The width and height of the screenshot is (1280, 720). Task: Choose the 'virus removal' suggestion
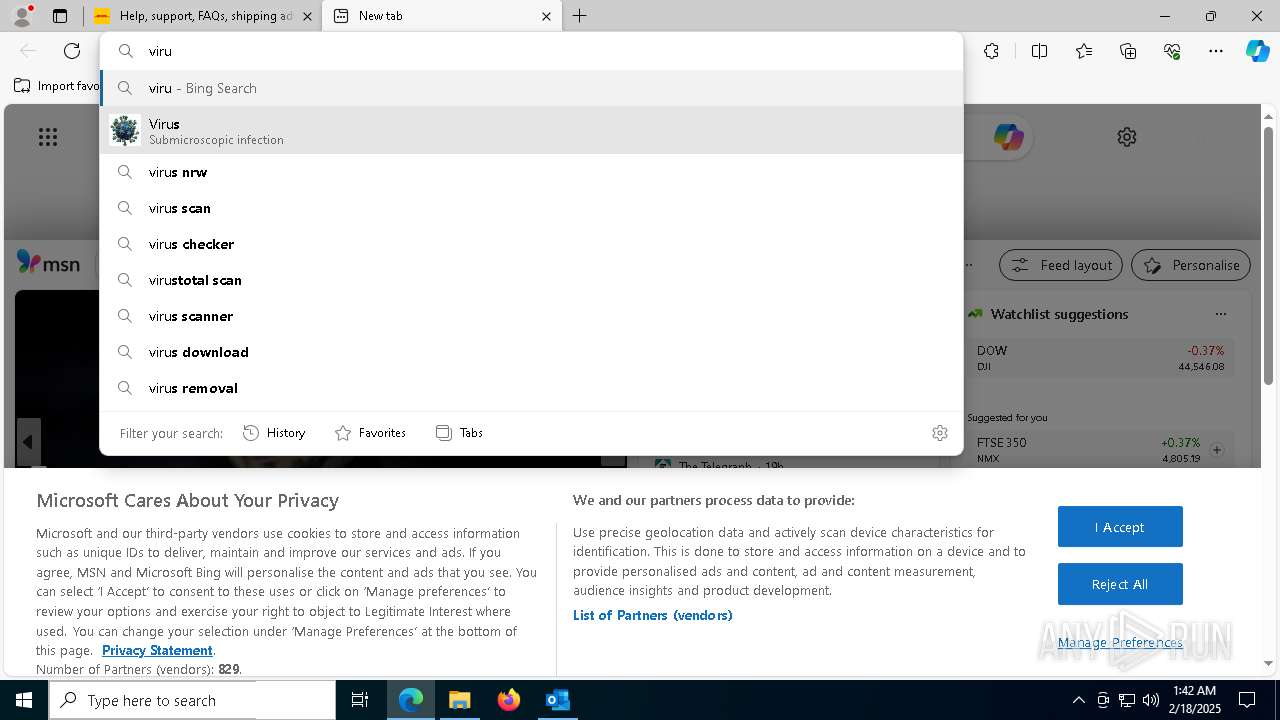(531, 388)
